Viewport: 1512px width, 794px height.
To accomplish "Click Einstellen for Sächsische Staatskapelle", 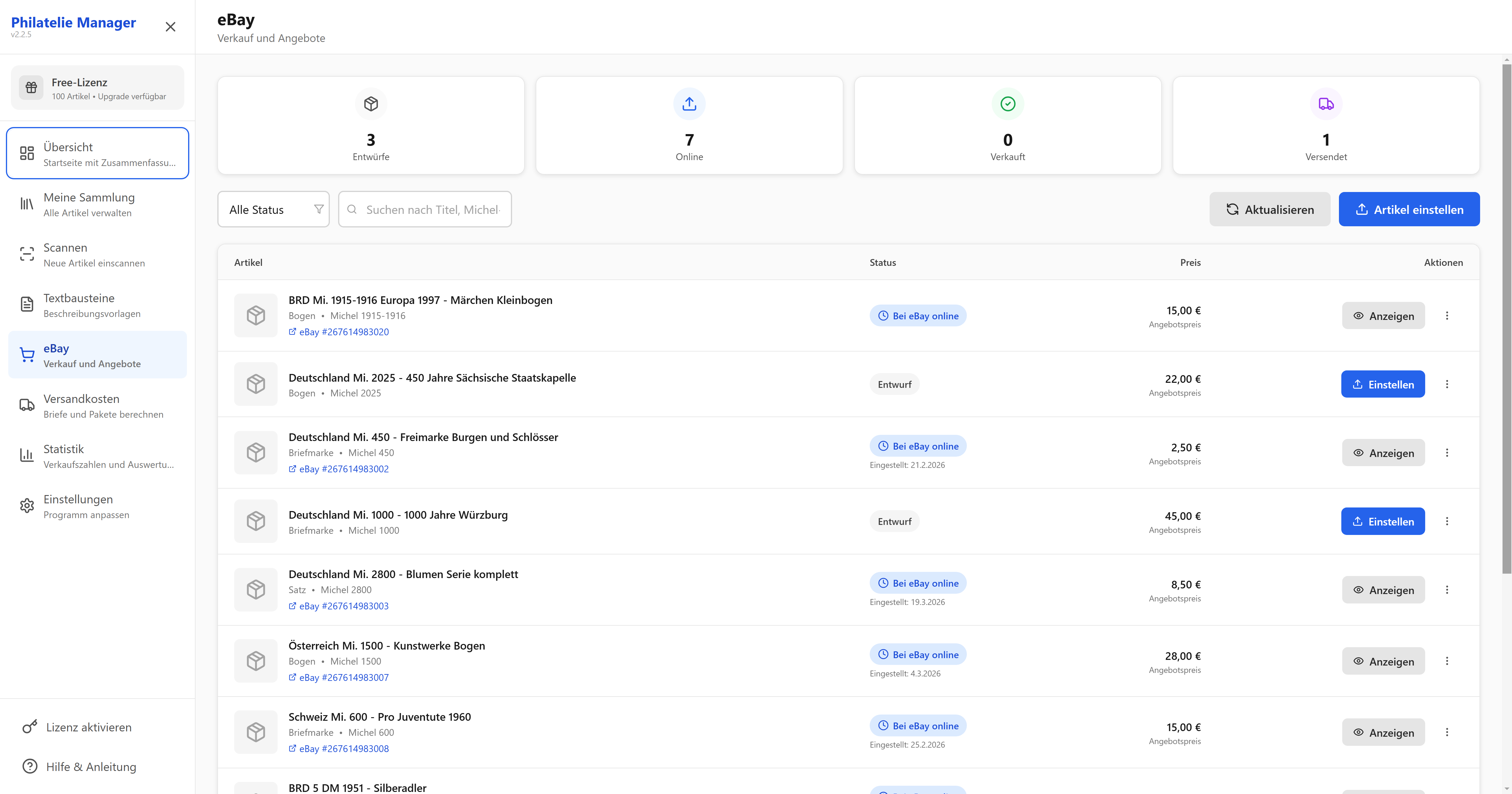I will [1383, 384].
